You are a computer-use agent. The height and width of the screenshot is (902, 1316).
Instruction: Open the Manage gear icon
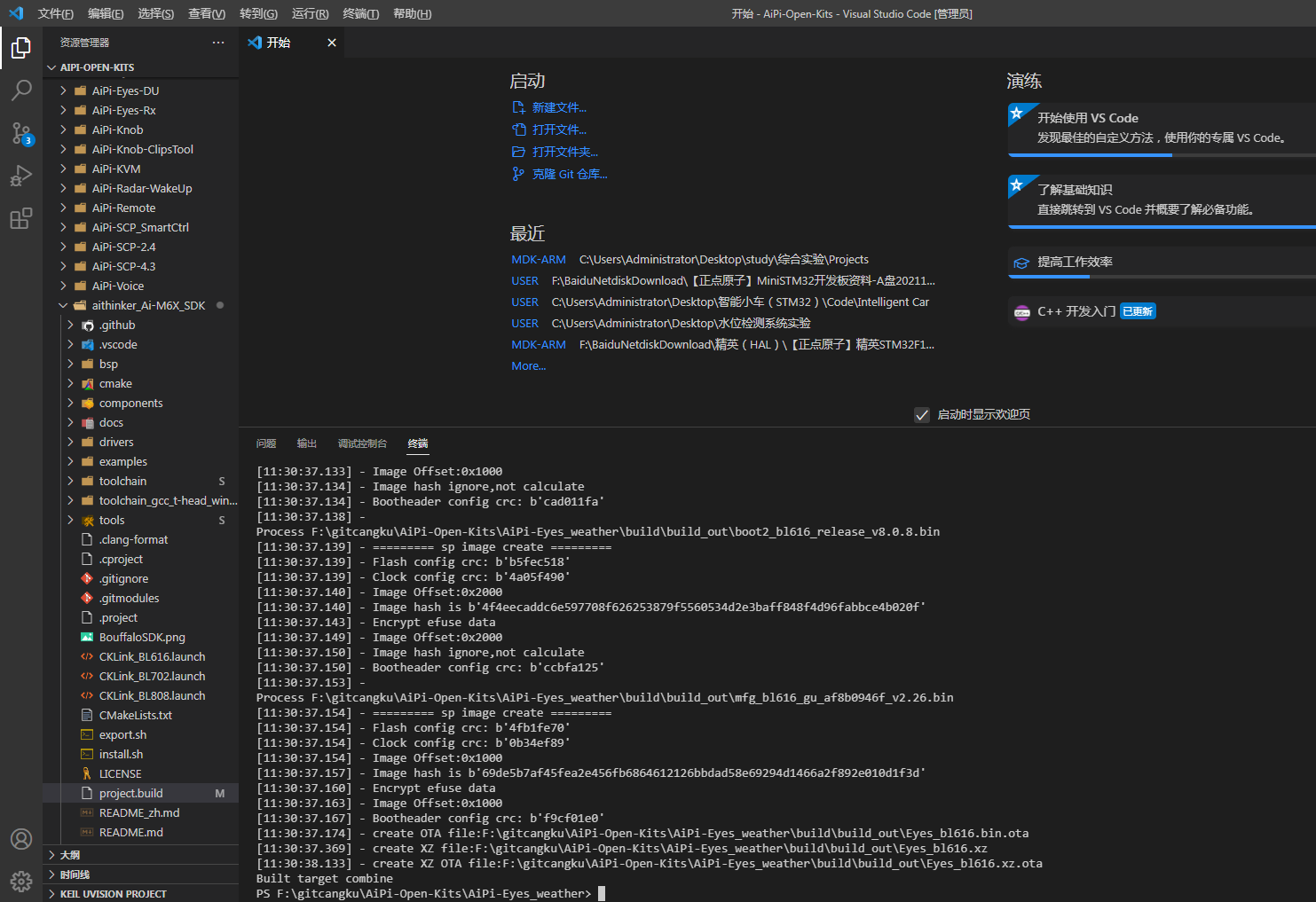coord(21,881)
